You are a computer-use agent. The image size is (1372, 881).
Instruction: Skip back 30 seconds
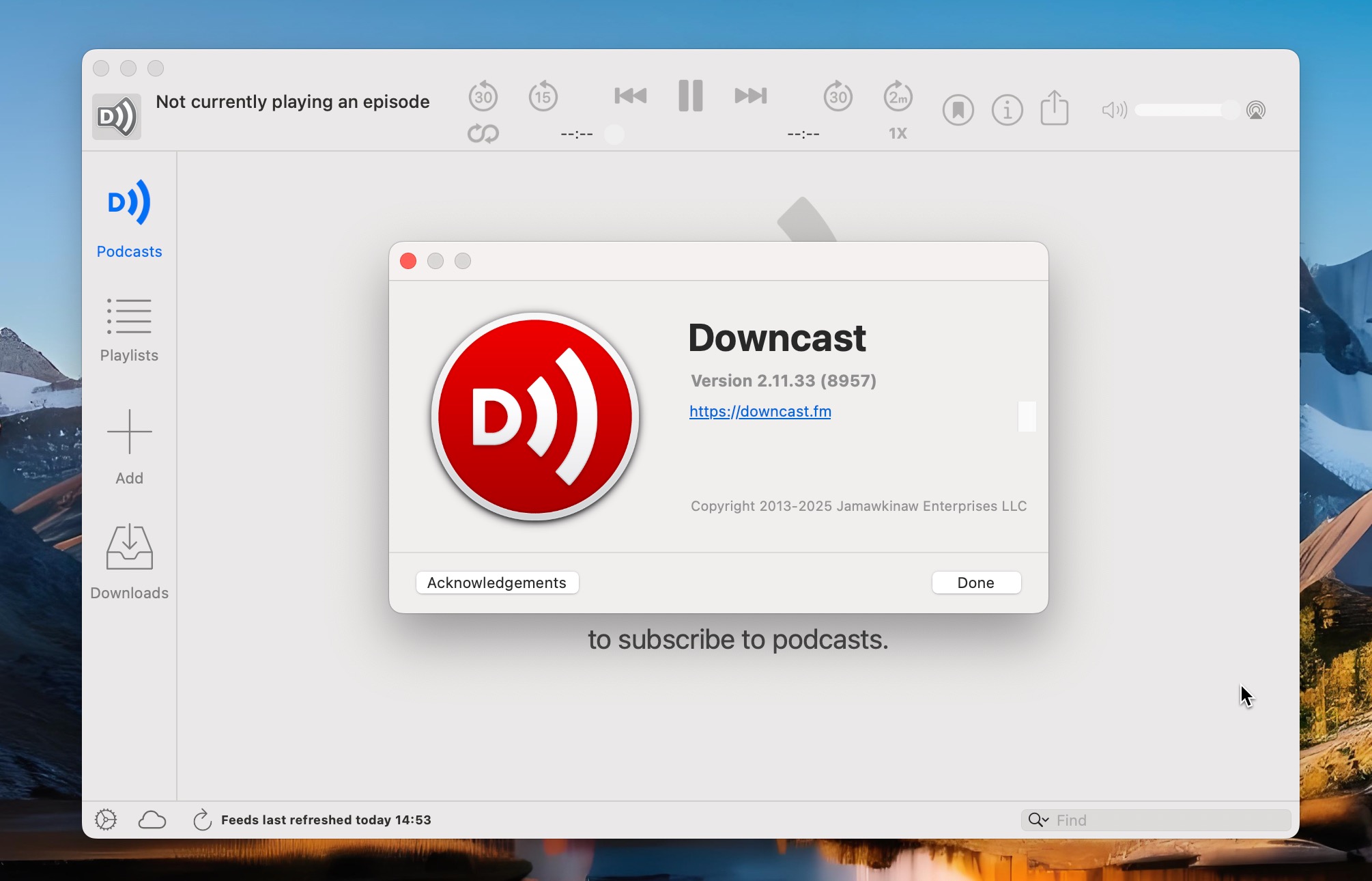coord(483,96)
